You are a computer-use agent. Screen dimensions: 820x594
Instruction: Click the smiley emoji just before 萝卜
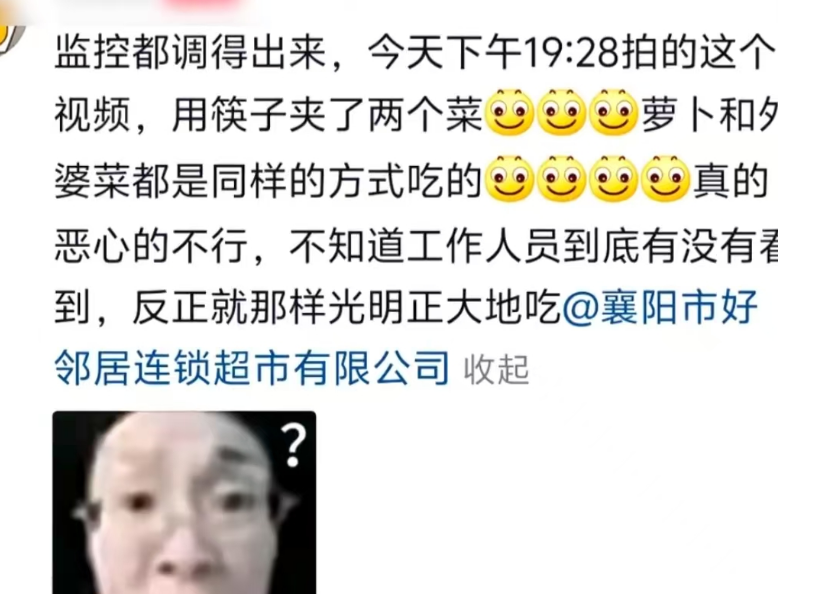pyautogui.click(x=614, y=113)
